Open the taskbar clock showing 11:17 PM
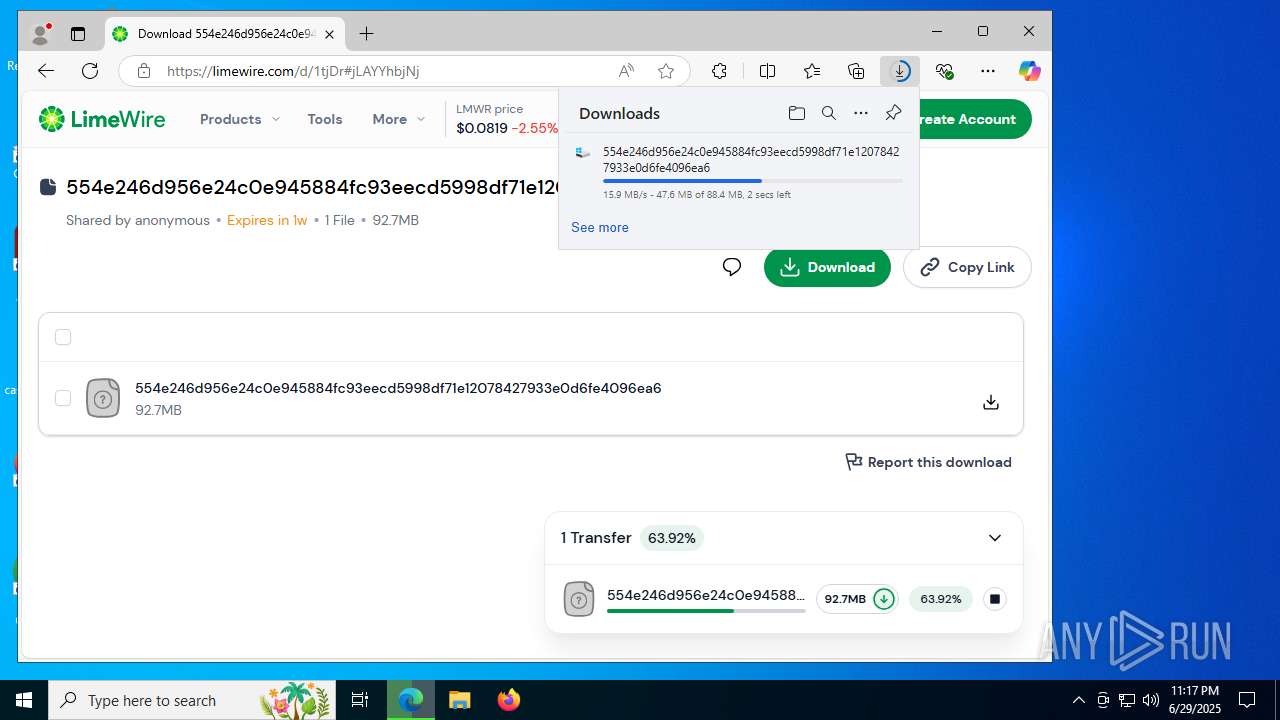The width and height of the screenshot is (1280, 720). point(1194,700)
